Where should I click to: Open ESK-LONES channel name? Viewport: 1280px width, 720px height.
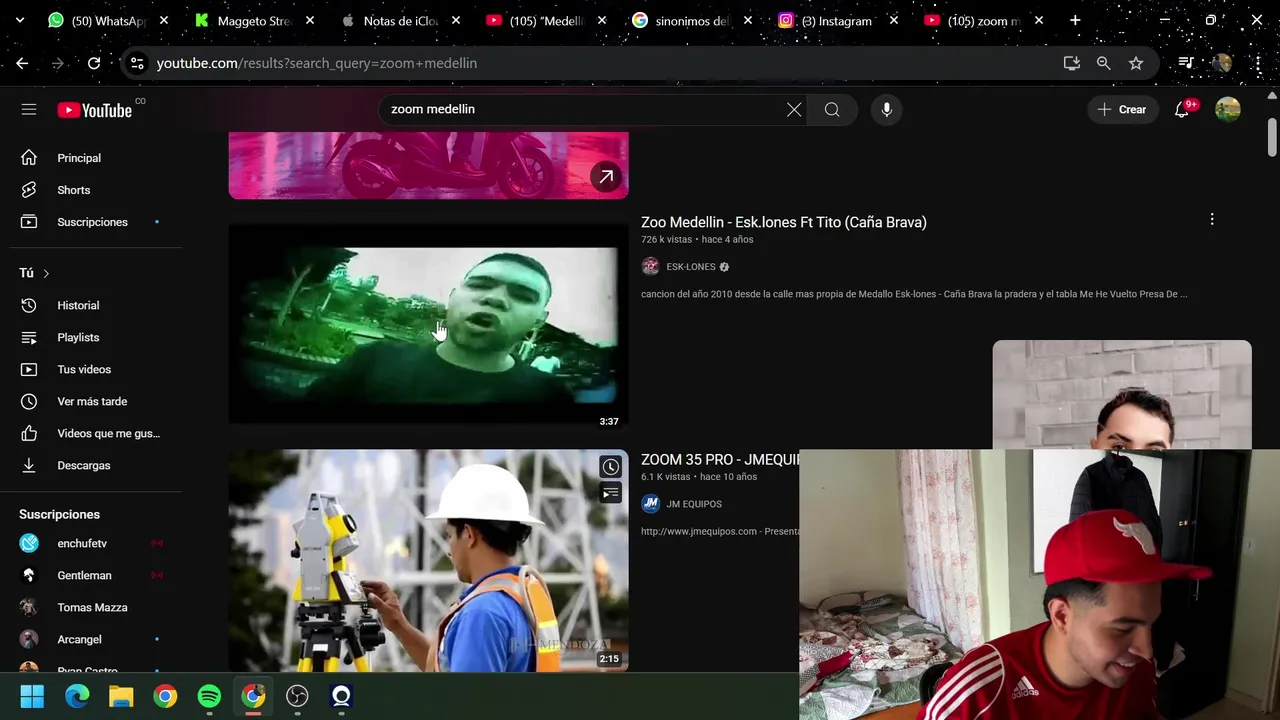(x=691, y=267)
